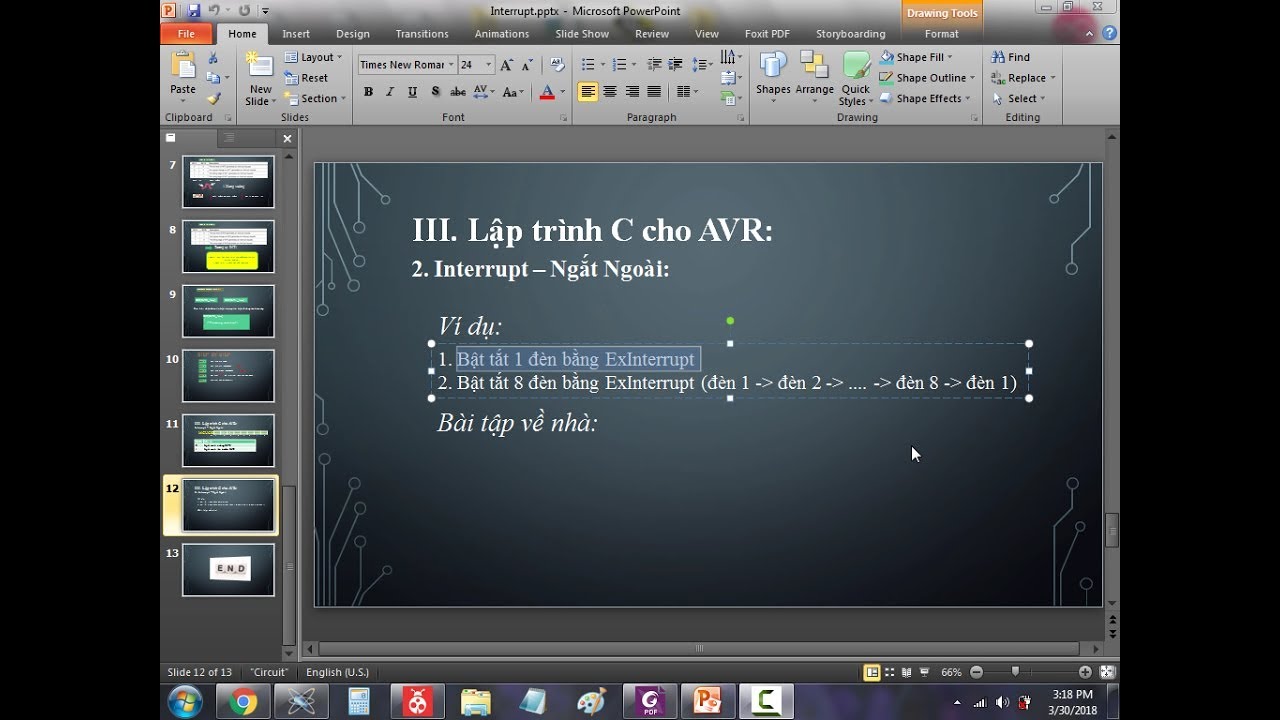Select slide 9 thumbnail

[x=228, y=311]
